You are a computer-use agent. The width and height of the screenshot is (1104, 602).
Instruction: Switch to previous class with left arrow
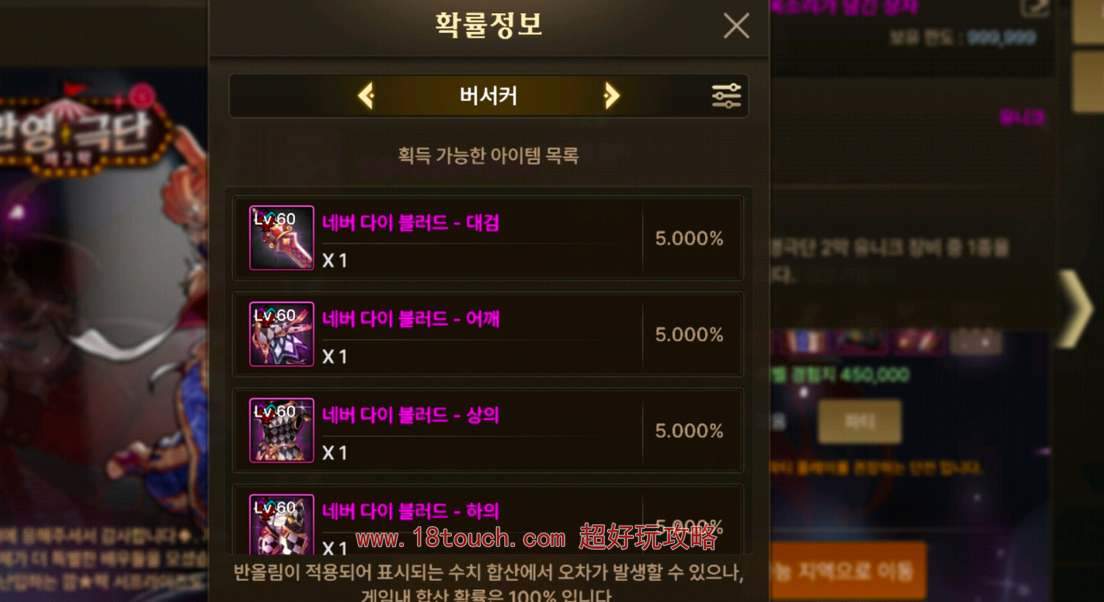click(365, 95)
